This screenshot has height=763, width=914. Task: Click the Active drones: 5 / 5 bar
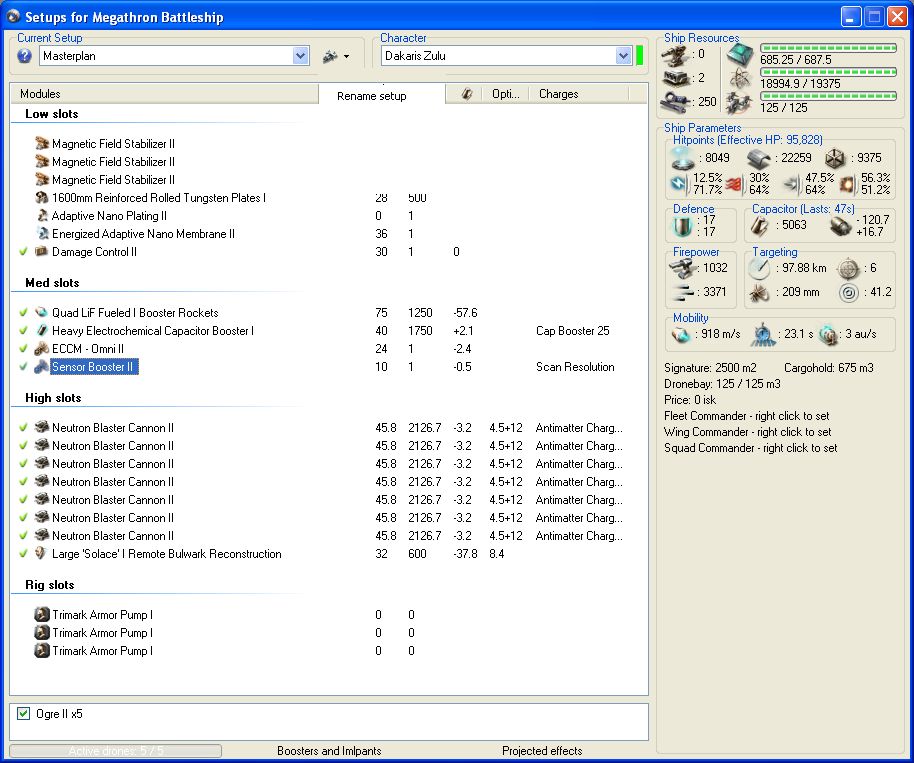(x=115, y=751)
